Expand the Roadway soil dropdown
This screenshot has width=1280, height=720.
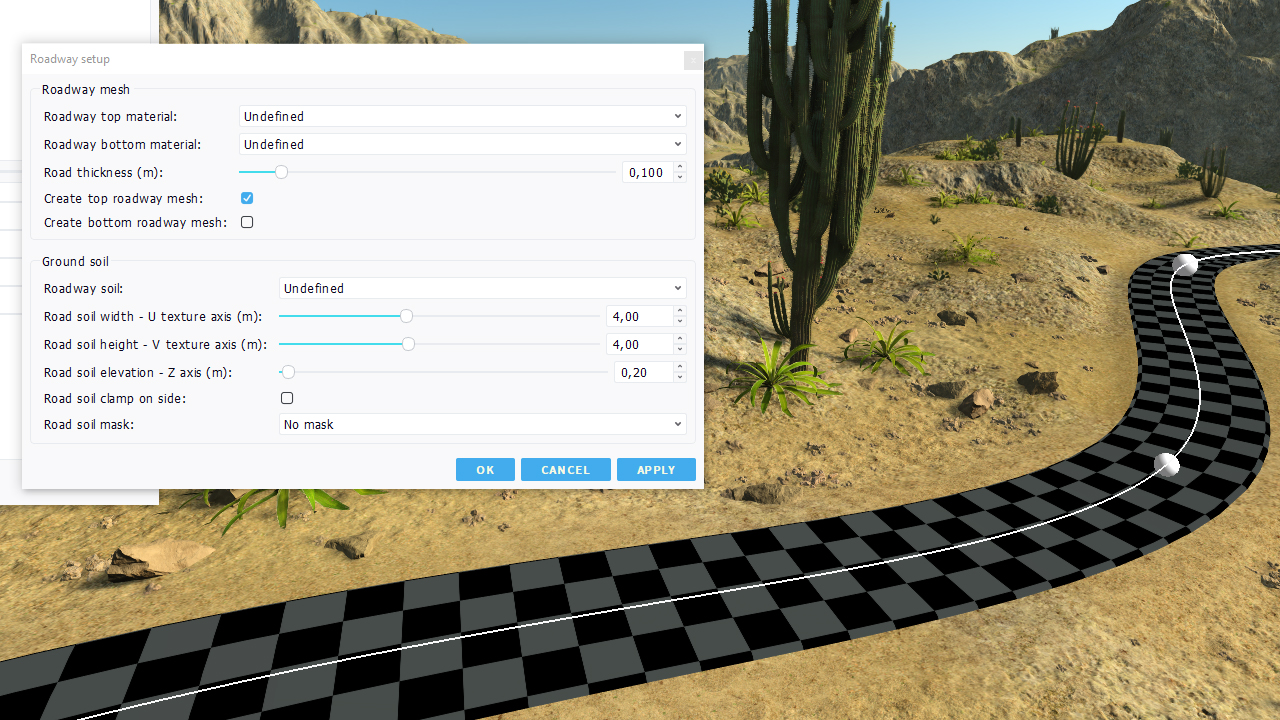click(482, 289)
